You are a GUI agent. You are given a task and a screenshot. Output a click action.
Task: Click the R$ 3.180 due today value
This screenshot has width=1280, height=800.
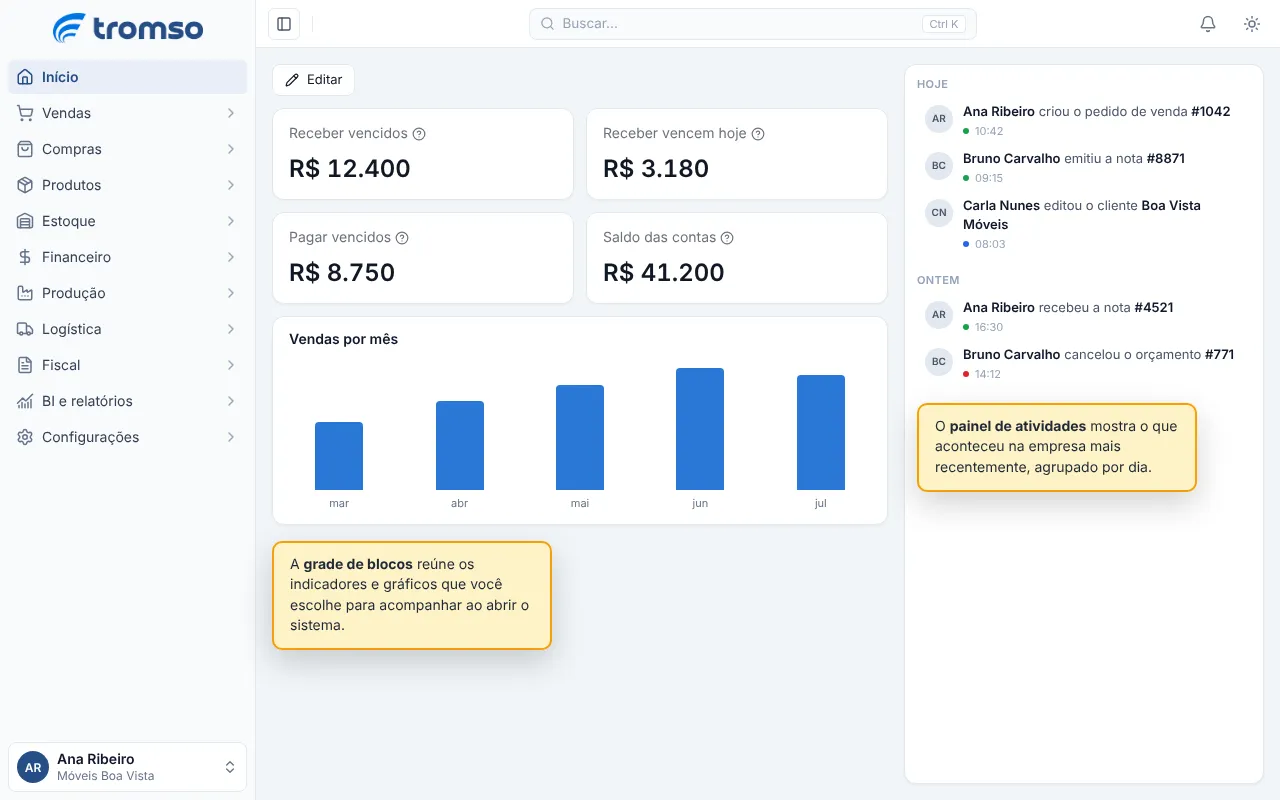(656, 169)
